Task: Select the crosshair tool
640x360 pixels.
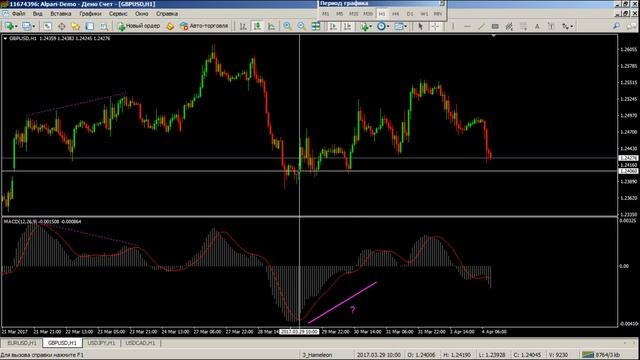Action: [435, 26]
